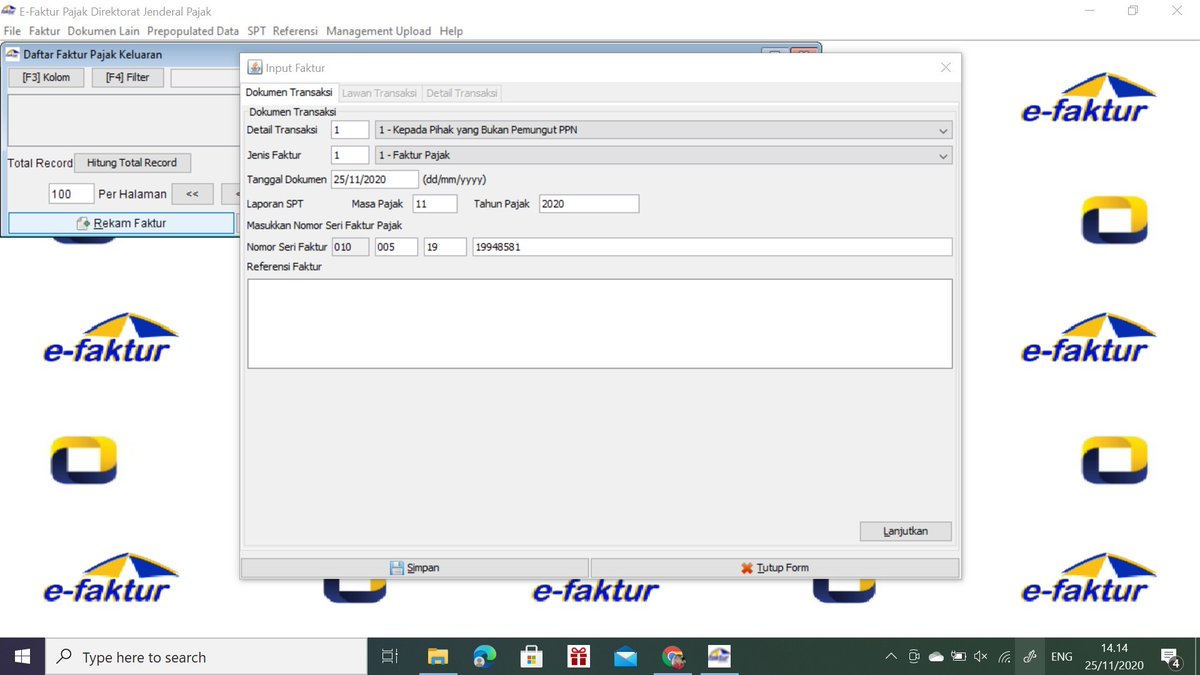Select the Lawan Transaksi tab

pyautogui.click(x=379, y=93)
